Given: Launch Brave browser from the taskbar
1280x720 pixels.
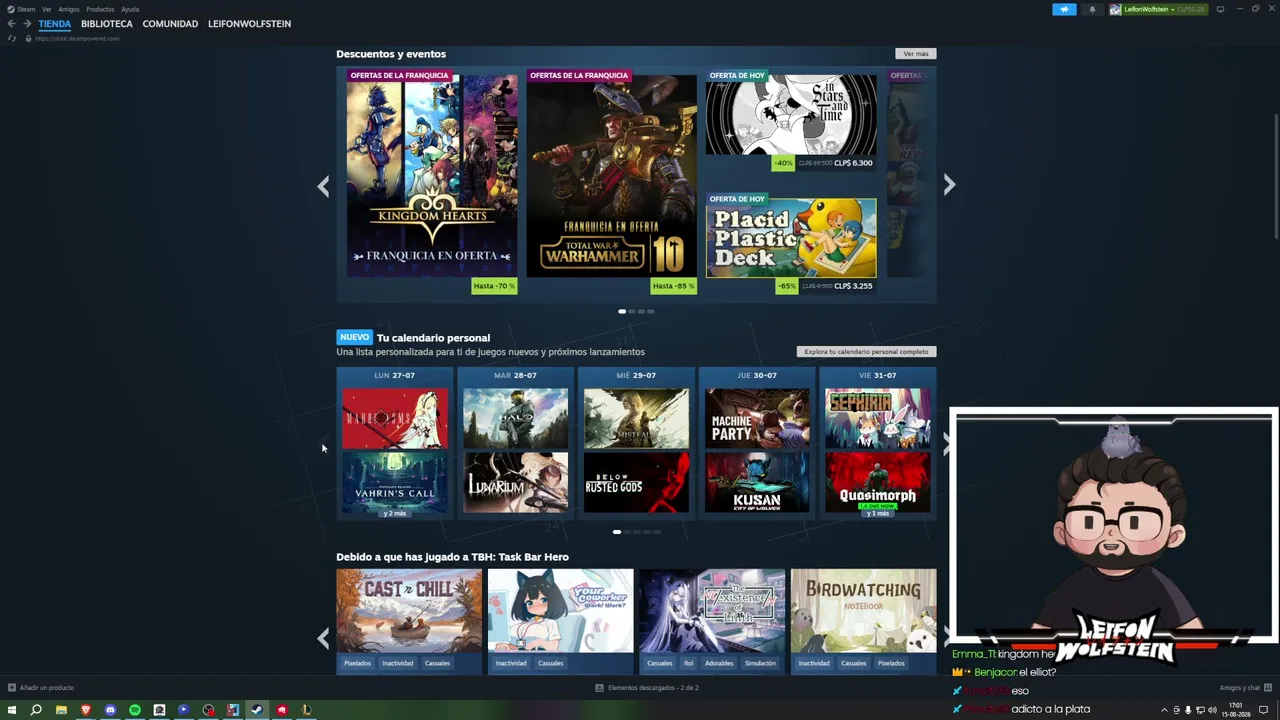Looking at the screenshot, I should click(86, 710).
